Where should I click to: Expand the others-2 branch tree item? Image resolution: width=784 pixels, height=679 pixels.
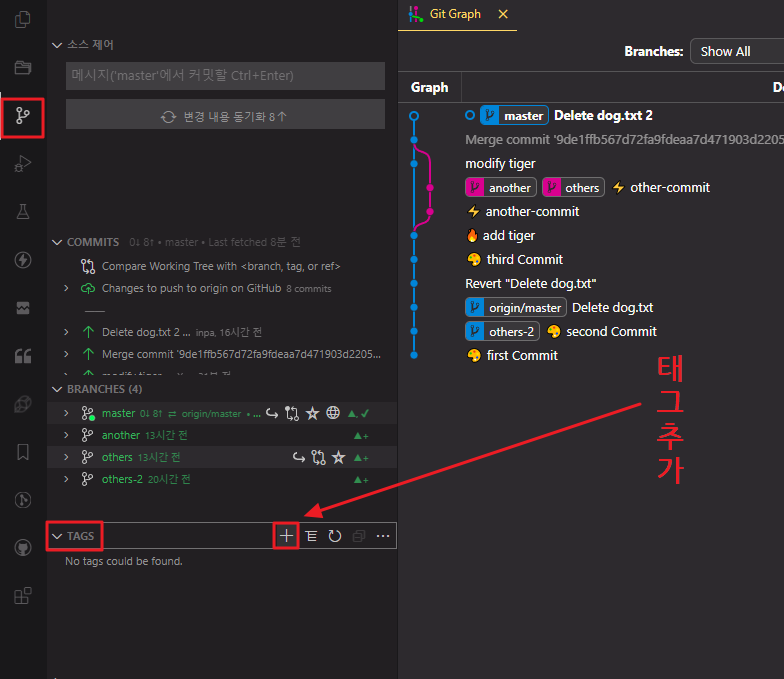tap(66, 479)
